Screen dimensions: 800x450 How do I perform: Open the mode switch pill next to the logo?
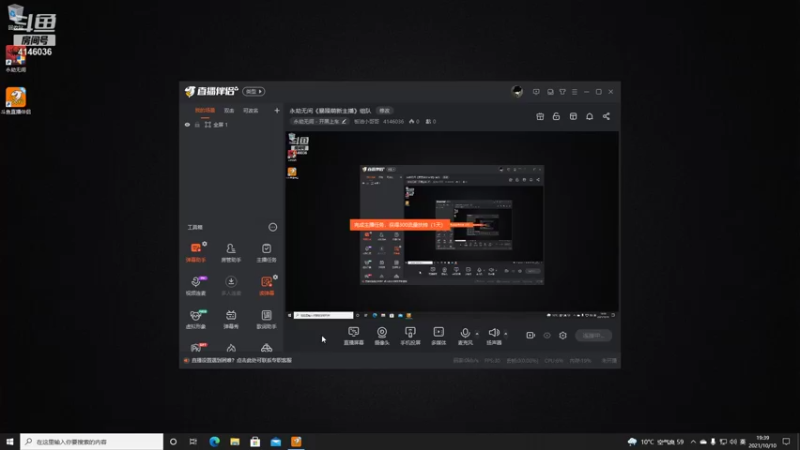coord(254,91)
